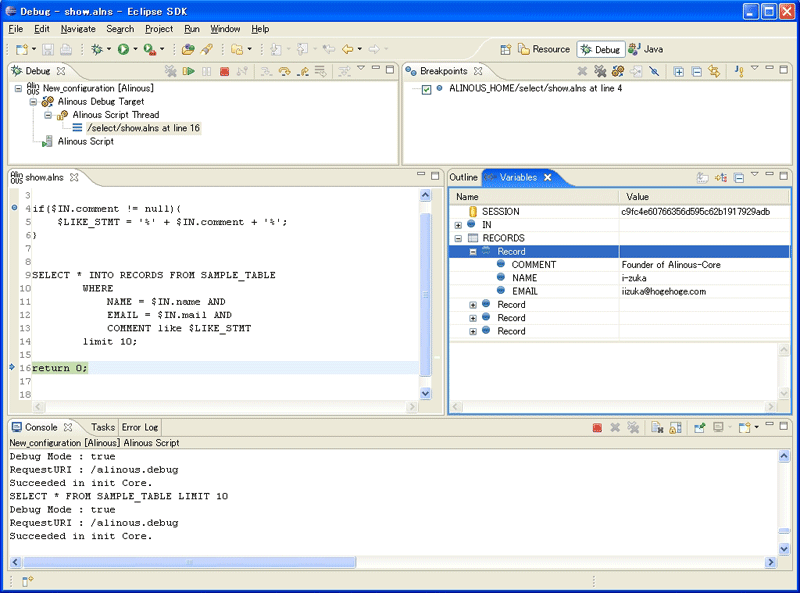Open the Run dropdown arrow in main toolbar
Viewport: 800px width, 593px height.
[135, 49]
